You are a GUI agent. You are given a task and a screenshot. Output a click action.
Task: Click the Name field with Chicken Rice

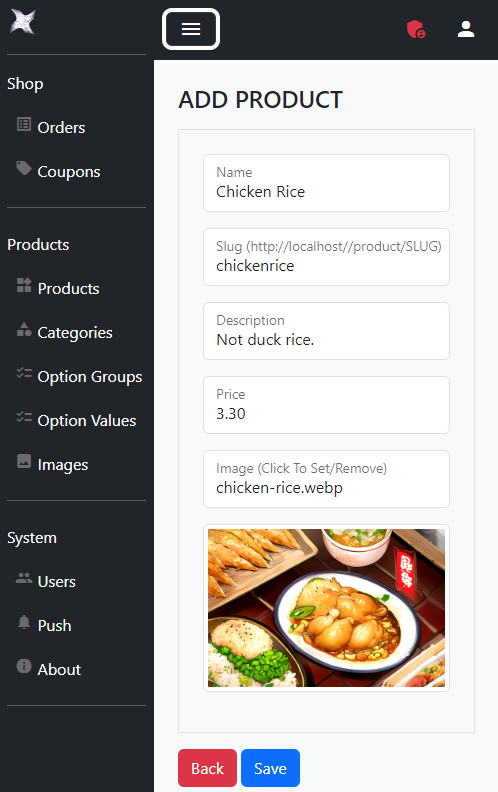coord(326,183)
